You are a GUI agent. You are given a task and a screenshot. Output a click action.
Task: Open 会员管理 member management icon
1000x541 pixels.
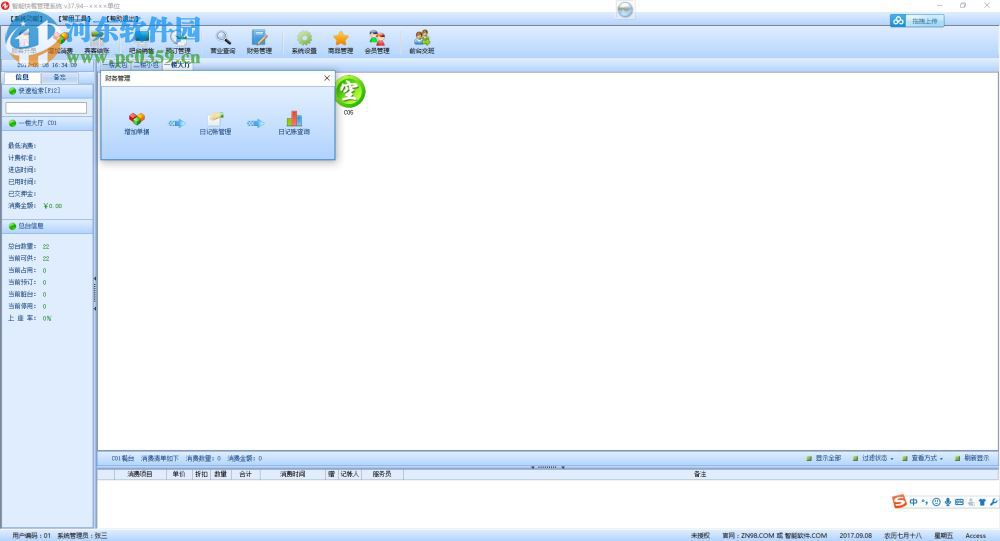coord(377,42)
